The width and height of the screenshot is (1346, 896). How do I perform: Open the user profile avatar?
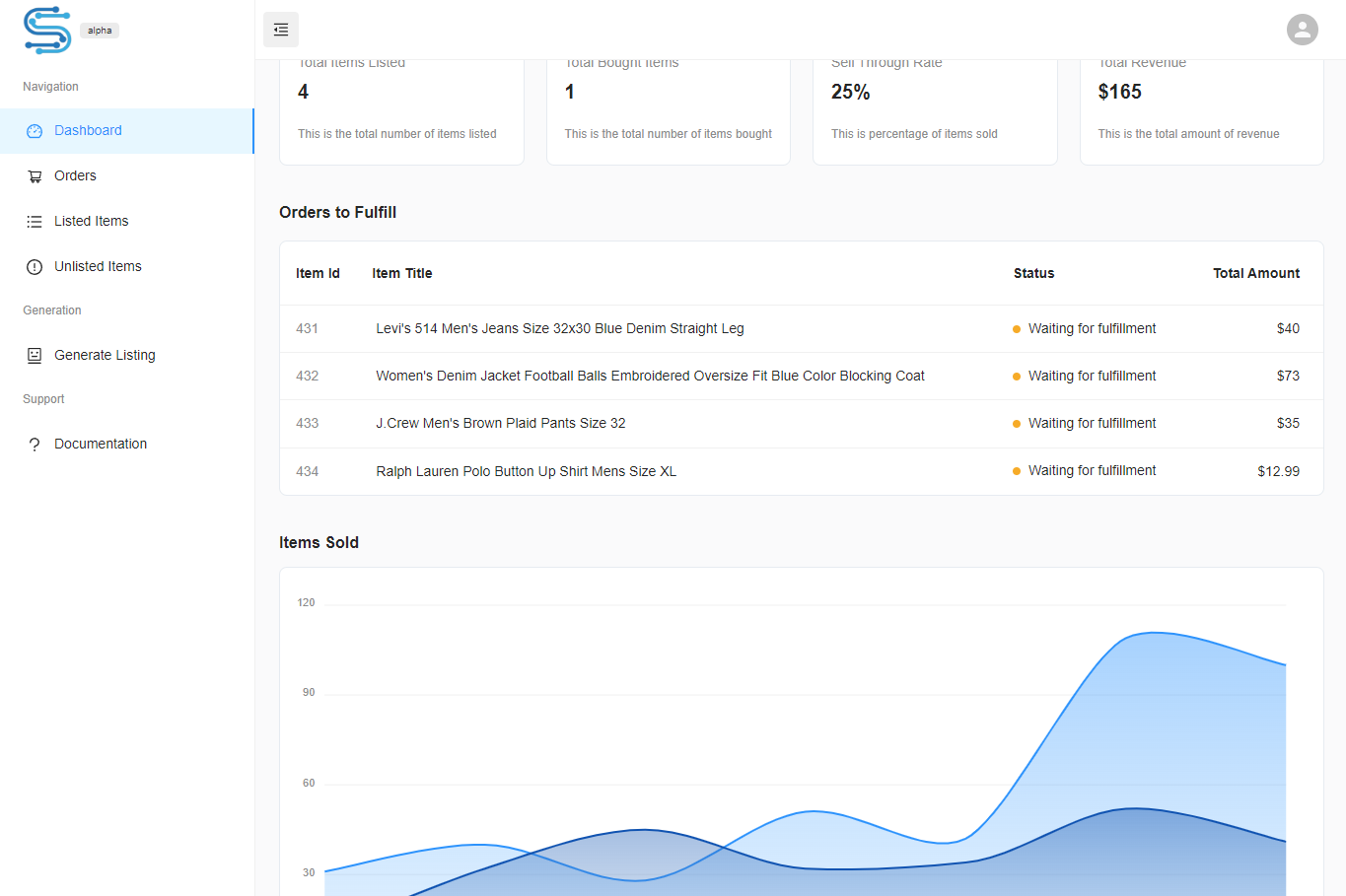tap(1302, 30)
